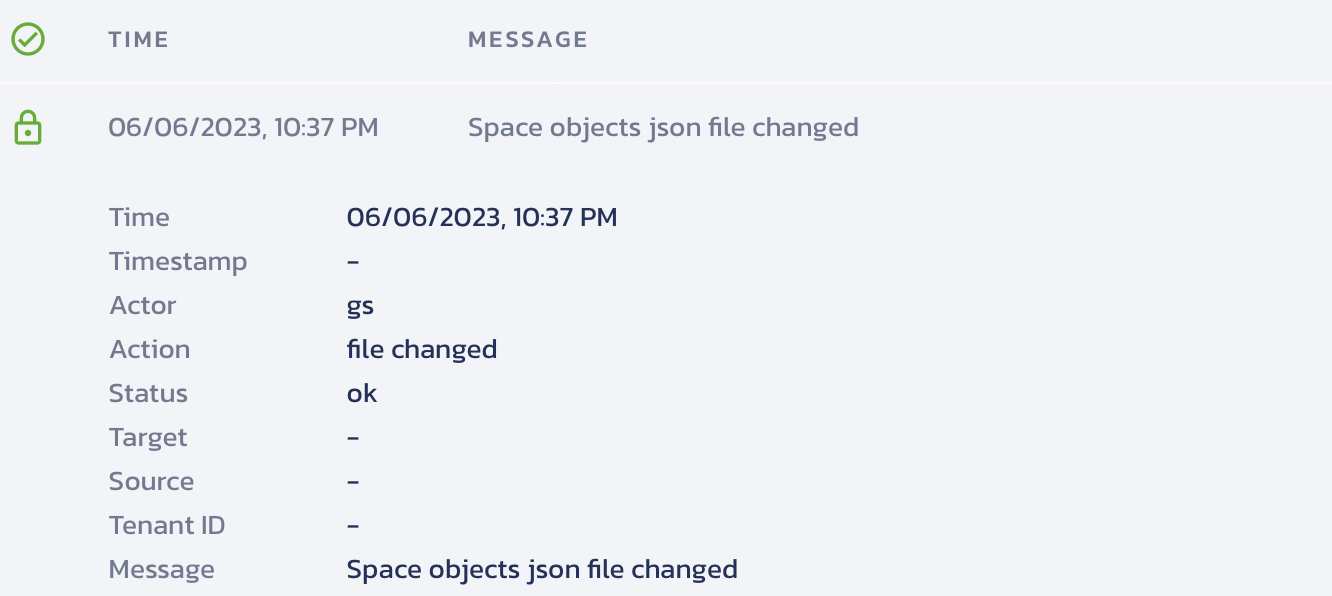Select the Actor value 'gs'

[360, 306]
